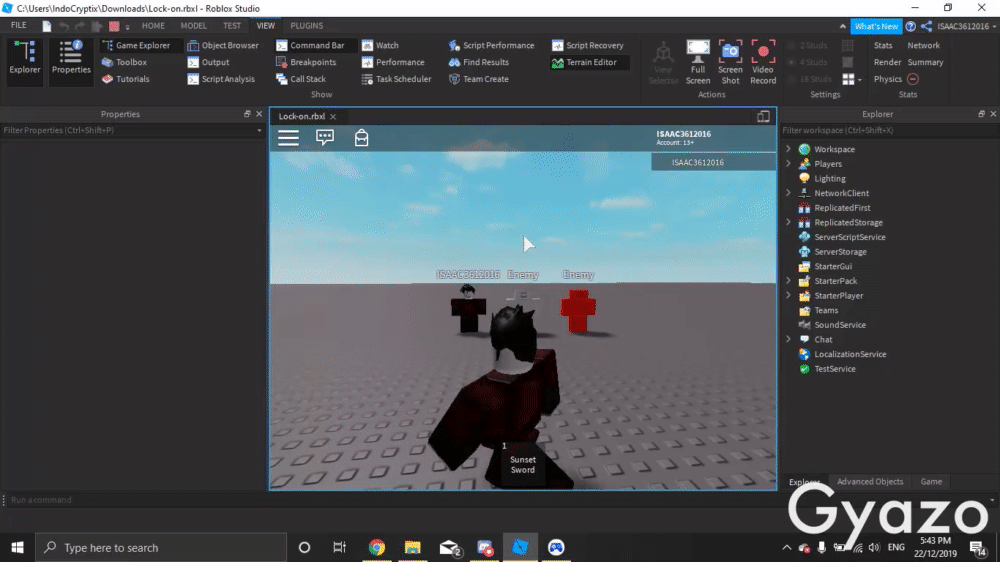Viewport: 1000px width, 562px height.
Task: Open Game Explorer from the ribbon
Action: [x=136, y=45]
